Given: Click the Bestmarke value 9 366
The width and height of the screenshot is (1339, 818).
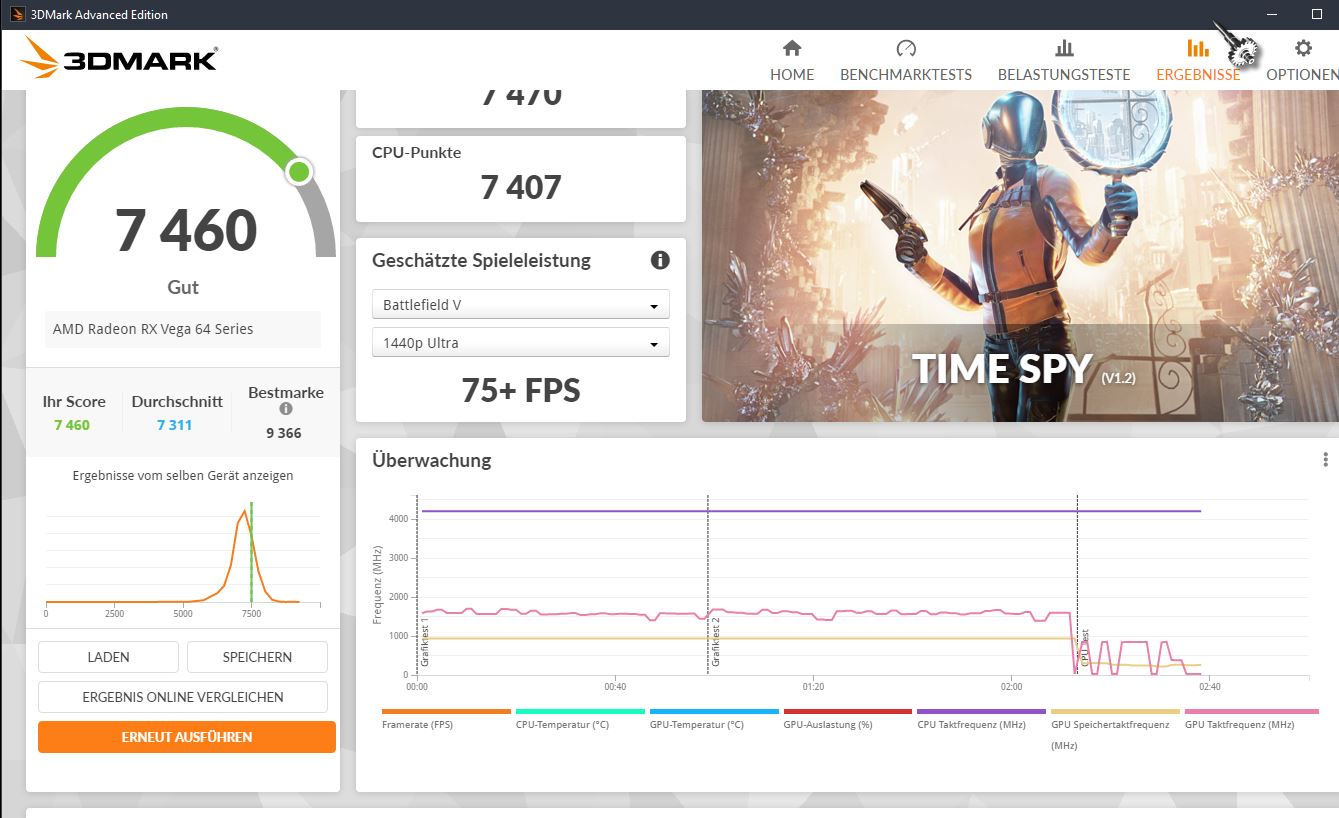Looking at the screenshot, I should pos(284,433).
